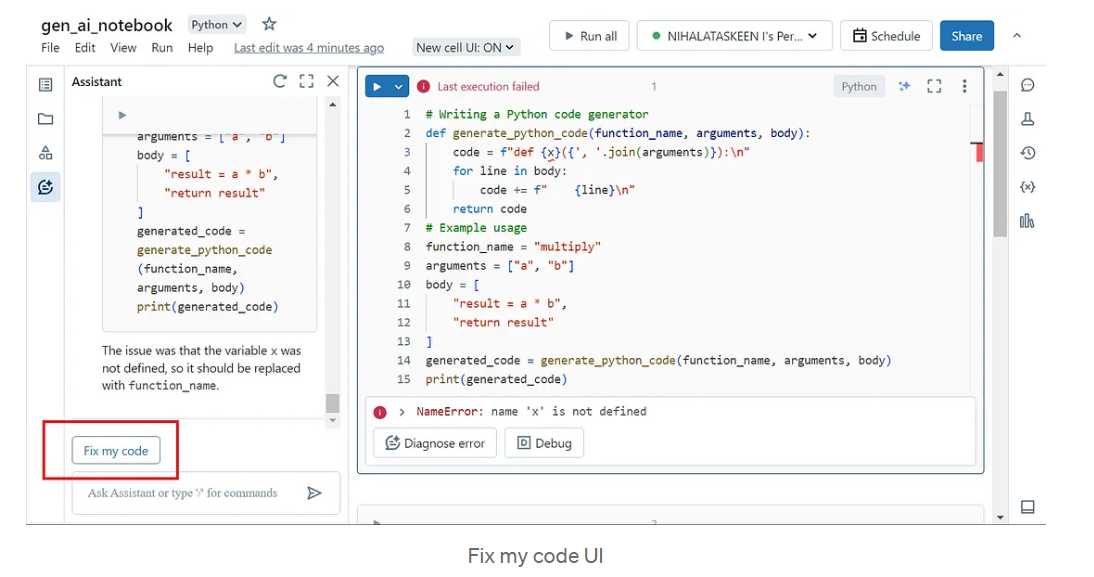The height and width of the screenshot is (577, 1094).
Task: Click the Last edit was 4 minutes ago link
Action: click(308, 47)
